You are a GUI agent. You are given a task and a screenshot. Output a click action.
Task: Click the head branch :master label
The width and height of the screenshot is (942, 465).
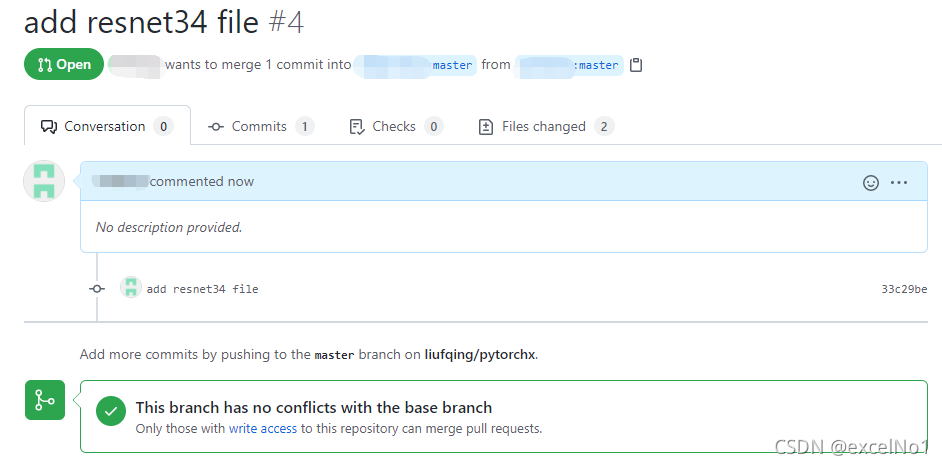(597, 65)
